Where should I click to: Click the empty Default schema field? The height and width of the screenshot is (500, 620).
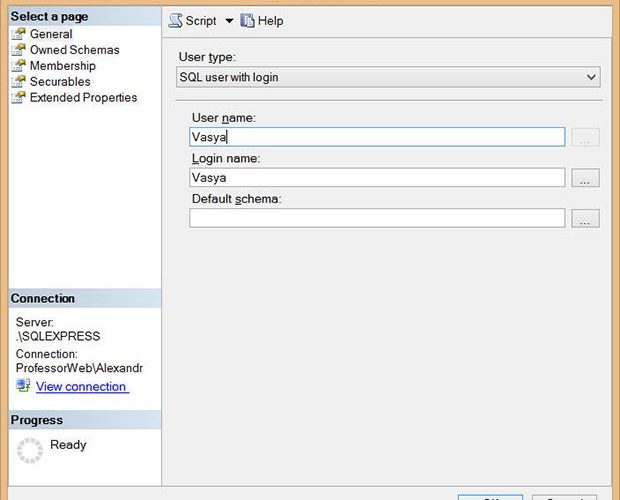[x=377, y=218]
